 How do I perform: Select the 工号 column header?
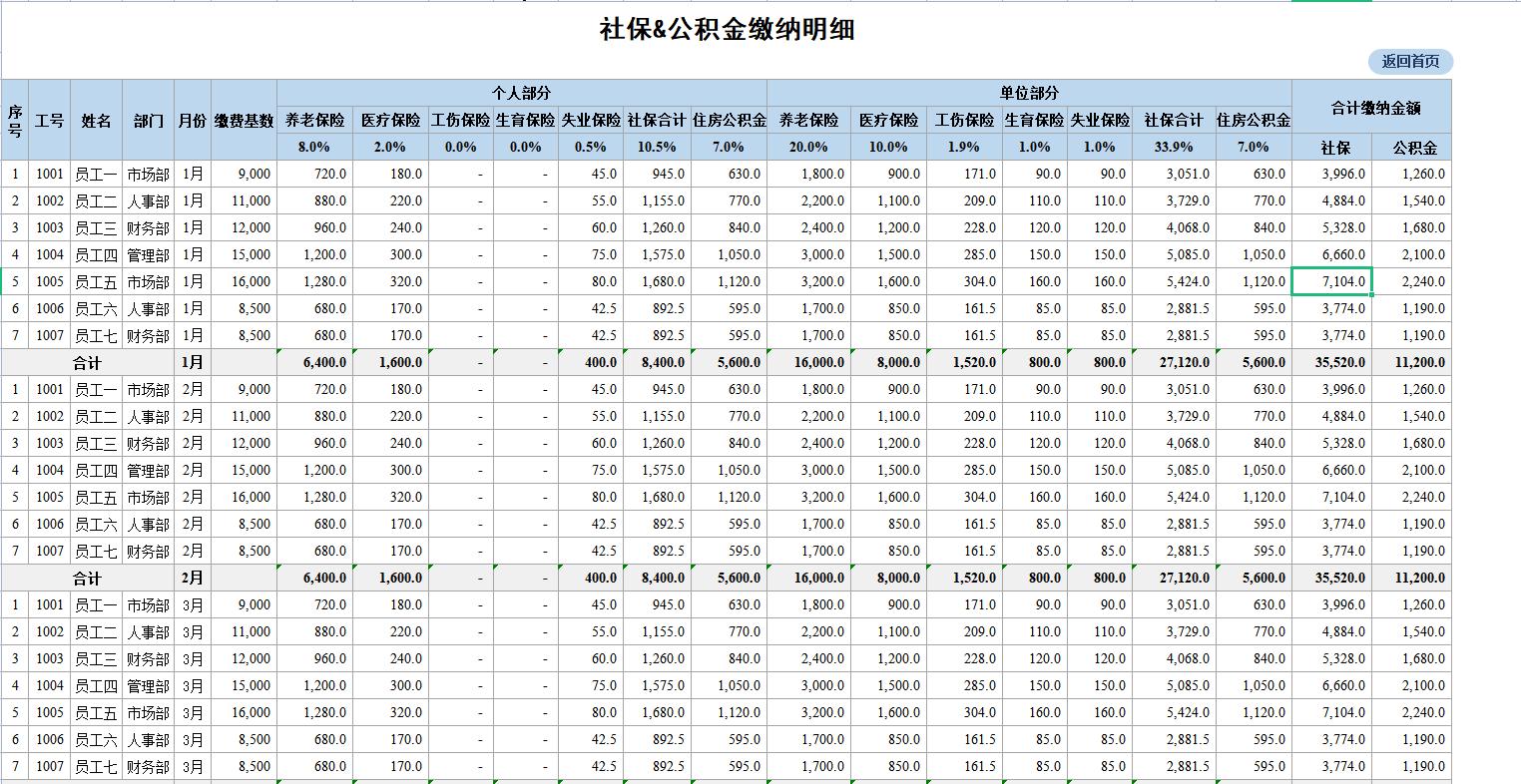pos(49,120)
